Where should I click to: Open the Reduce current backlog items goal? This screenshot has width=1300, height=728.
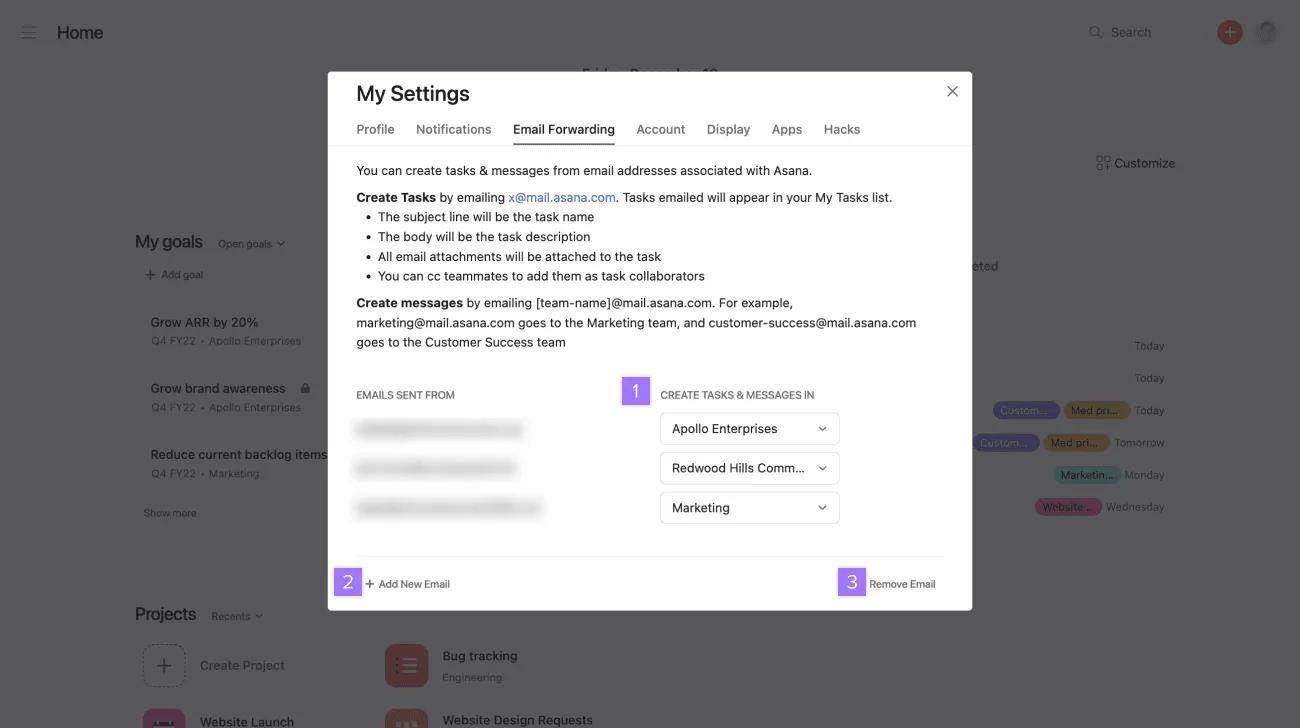click(x=239, y=454)
